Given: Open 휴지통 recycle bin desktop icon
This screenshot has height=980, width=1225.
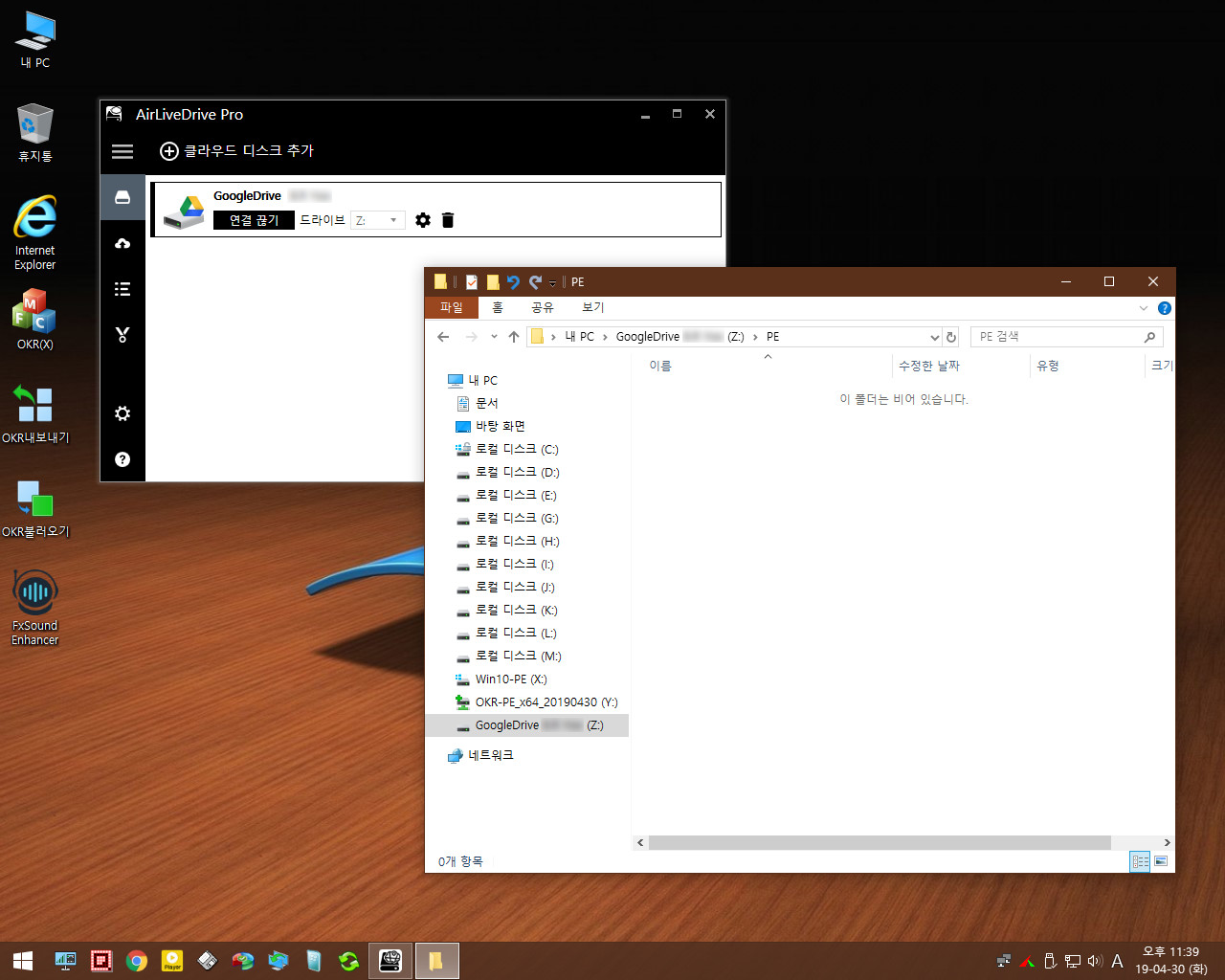Looking at the screenshot, I should coord(35,132).
